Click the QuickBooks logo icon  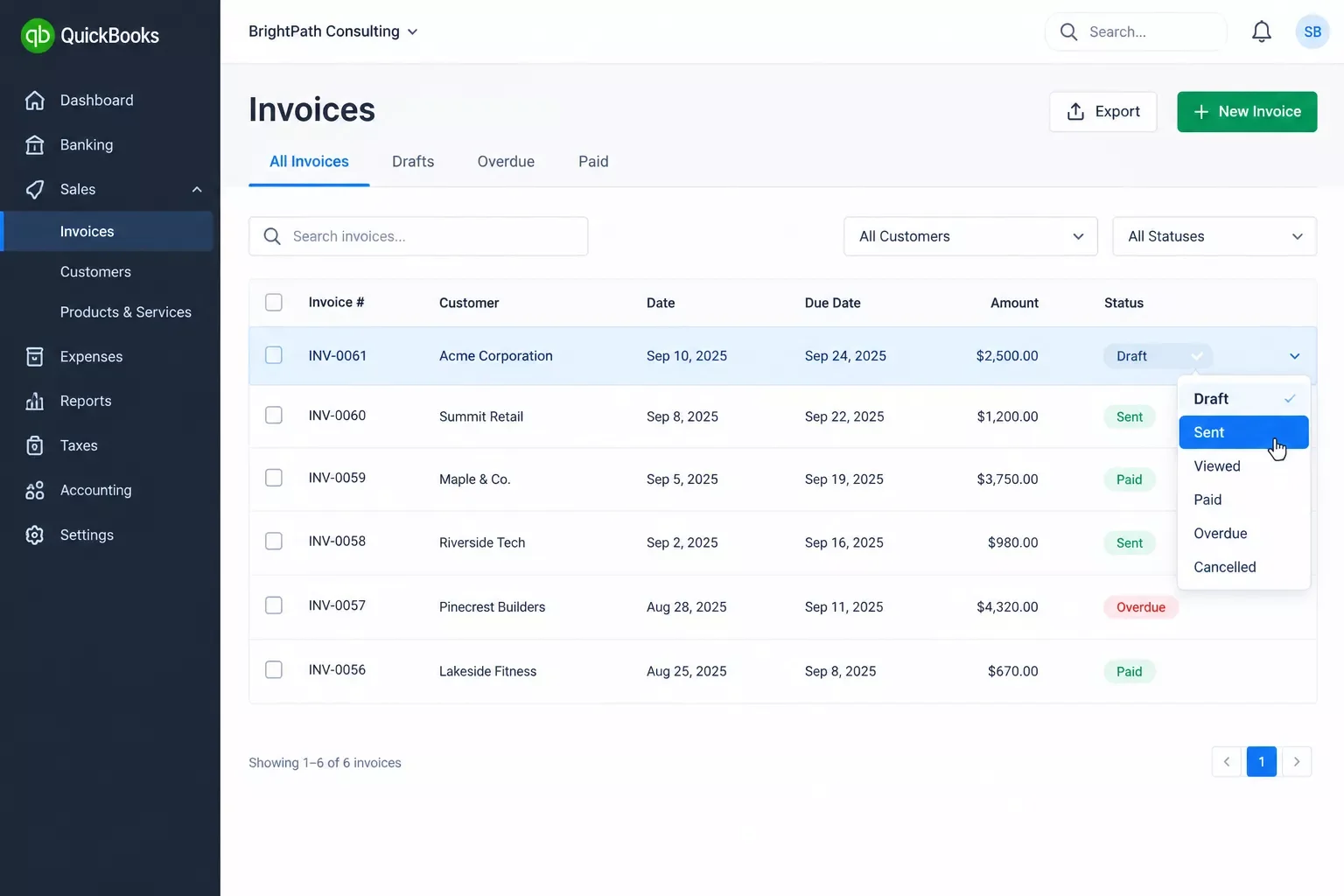point(38,35)
